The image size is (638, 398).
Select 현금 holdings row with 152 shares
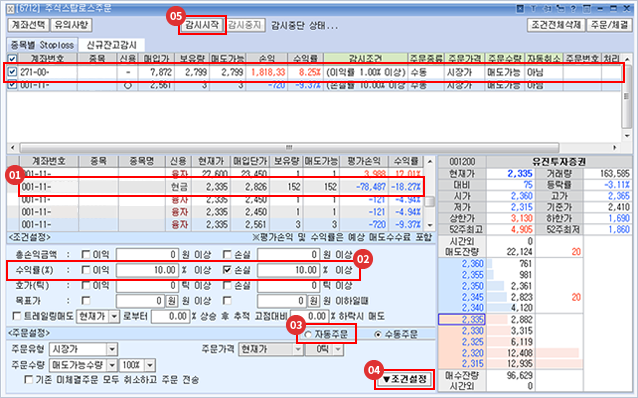(x=221, y=187)
